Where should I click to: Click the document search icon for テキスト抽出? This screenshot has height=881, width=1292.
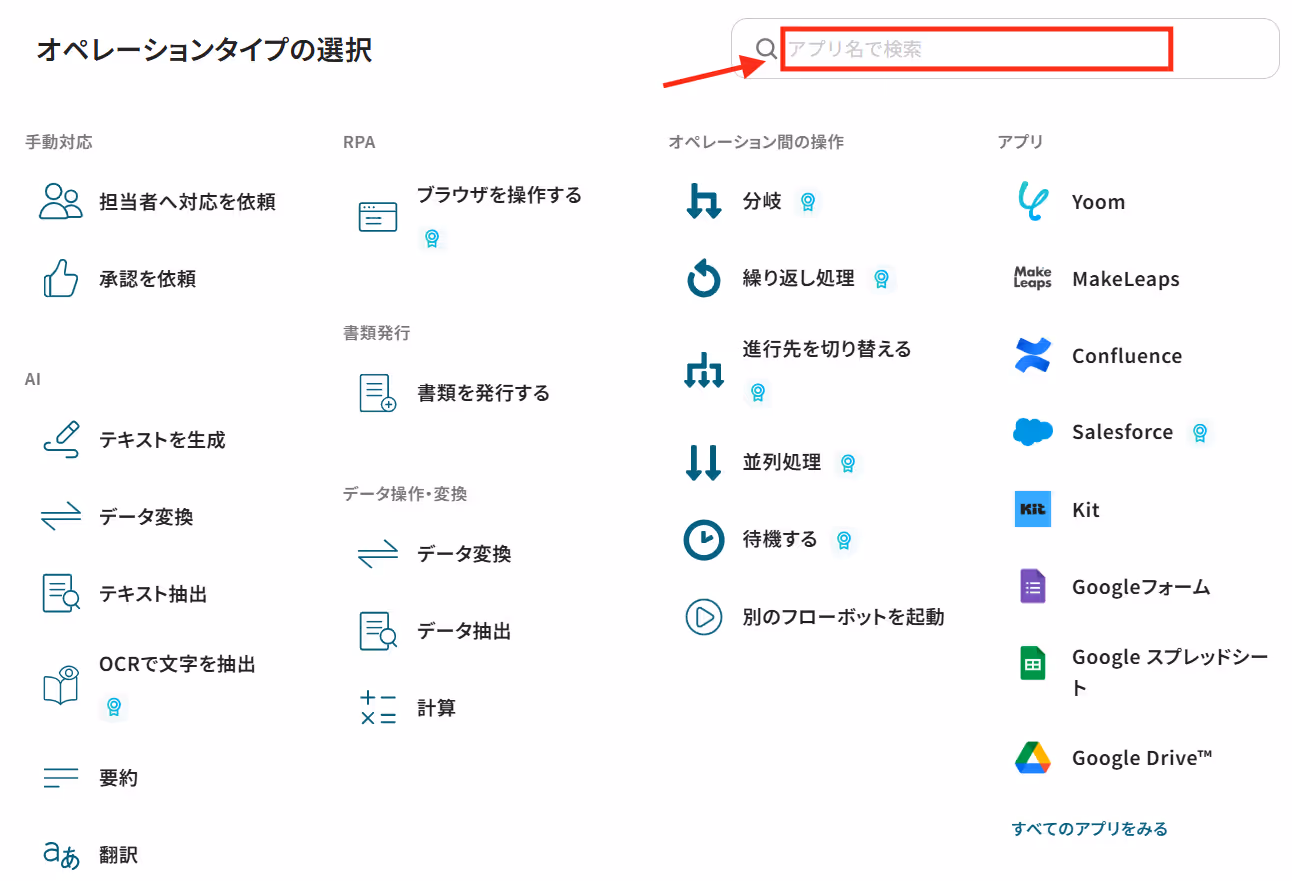pos(61,593)
